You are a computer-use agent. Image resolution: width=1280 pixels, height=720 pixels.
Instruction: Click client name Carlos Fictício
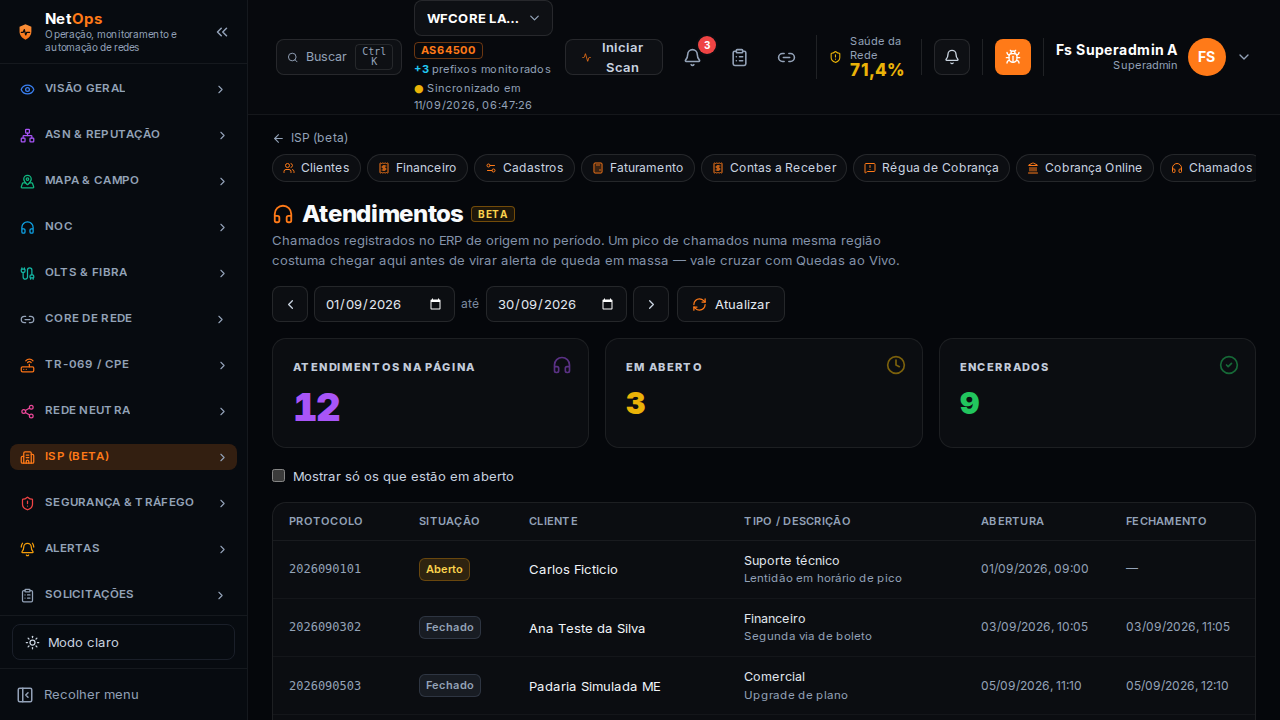573,570
